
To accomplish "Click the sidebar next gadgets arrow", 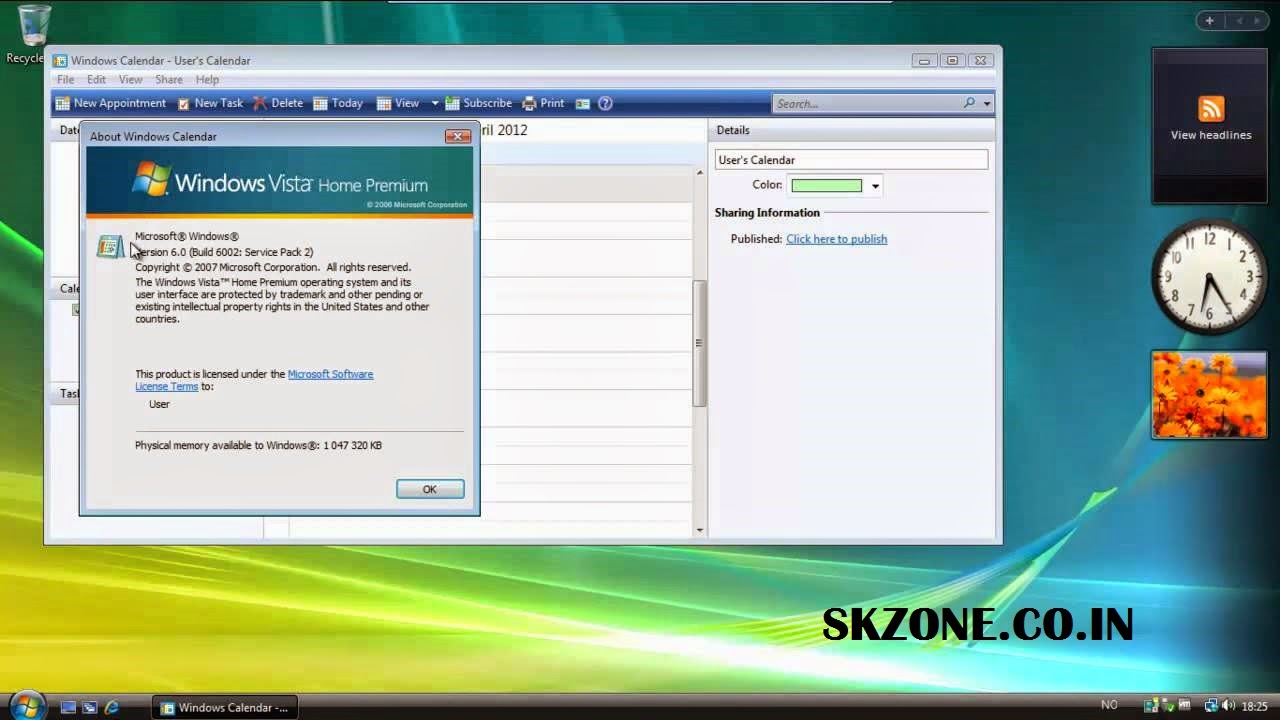I will (x=1258, y=21).
